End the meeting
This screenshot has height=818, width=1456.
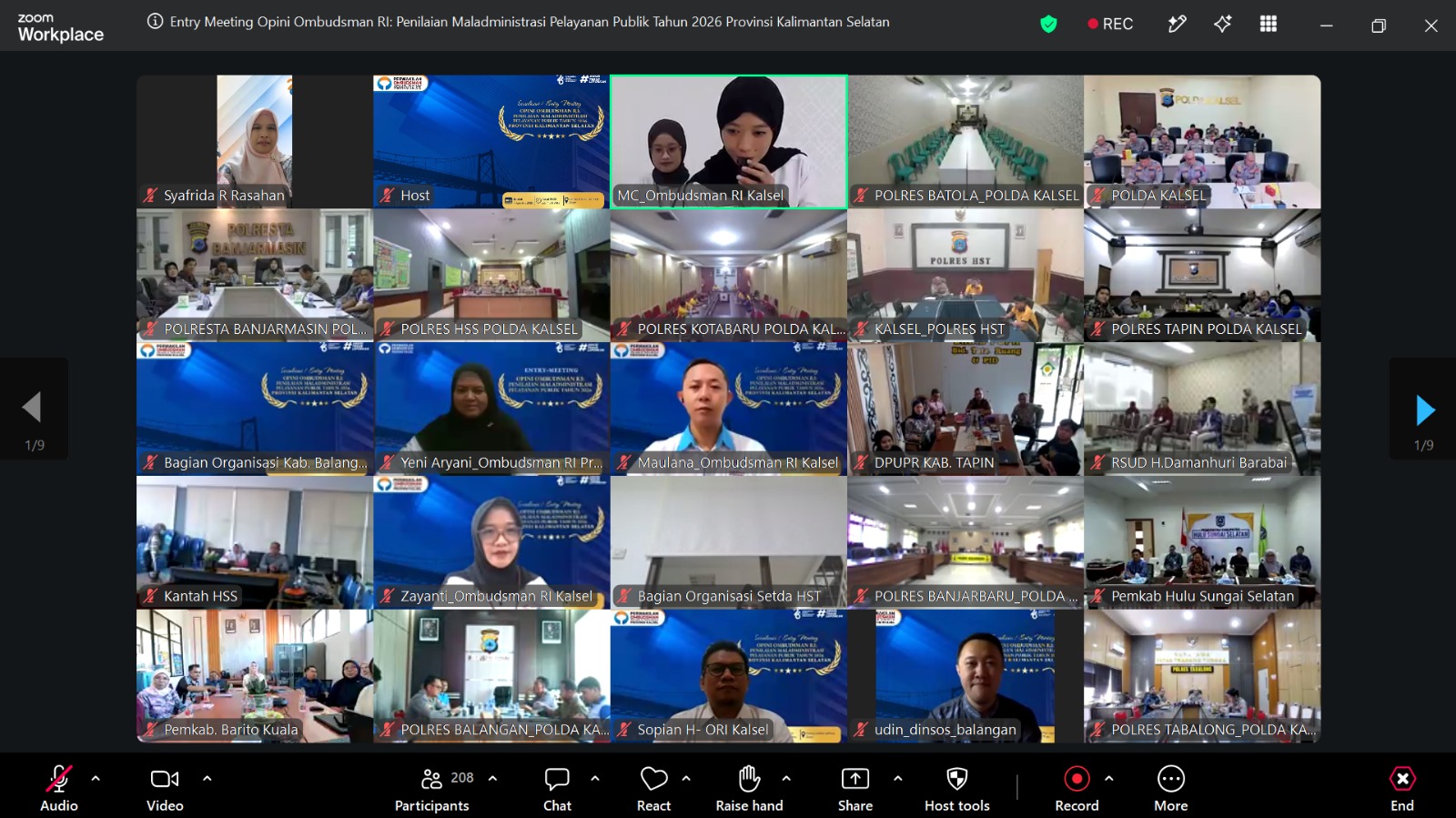coord(1402,787)
